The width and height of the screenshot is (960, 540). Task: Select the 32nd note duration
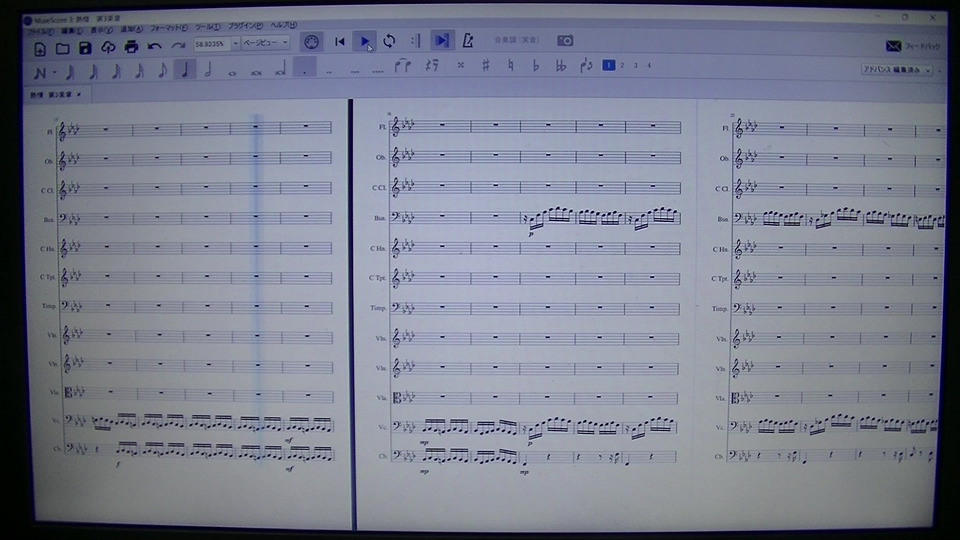pyautogui.click(x=116, y=72)
